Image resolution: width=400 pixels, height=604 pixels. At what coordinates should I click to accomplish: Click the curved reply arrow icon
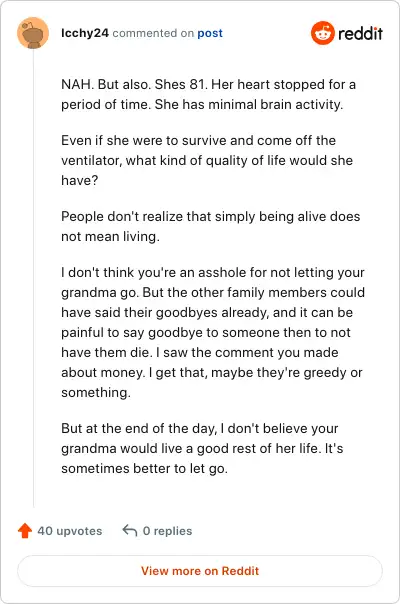(130, 530)
